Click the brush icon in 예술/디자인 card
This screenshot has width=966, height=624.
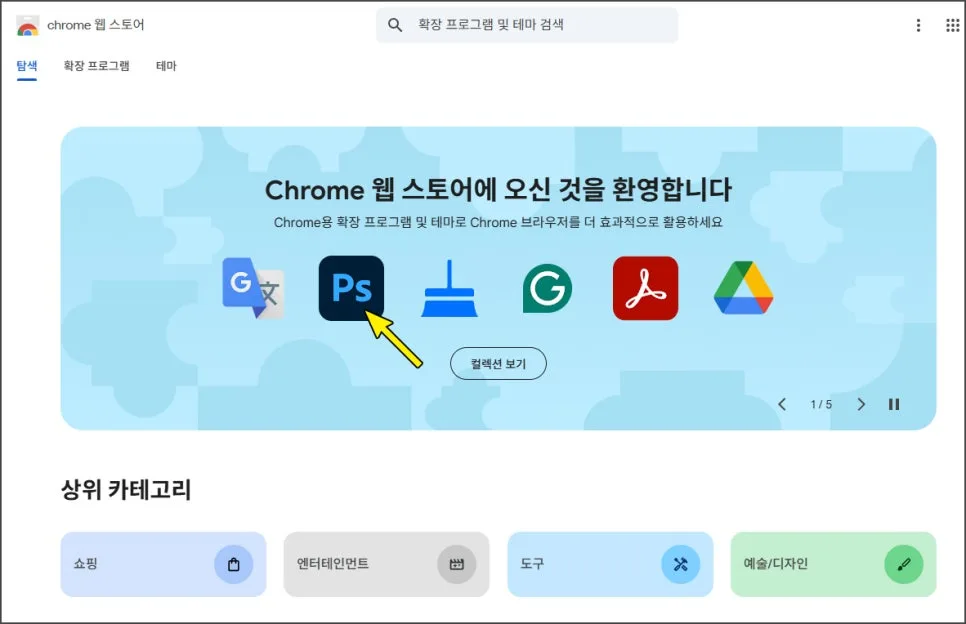903,564
